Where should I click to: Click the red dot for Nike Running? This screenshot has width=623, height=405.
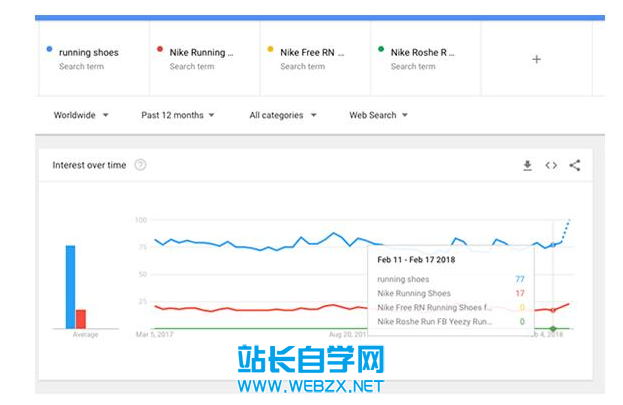[x=160, y=48]
